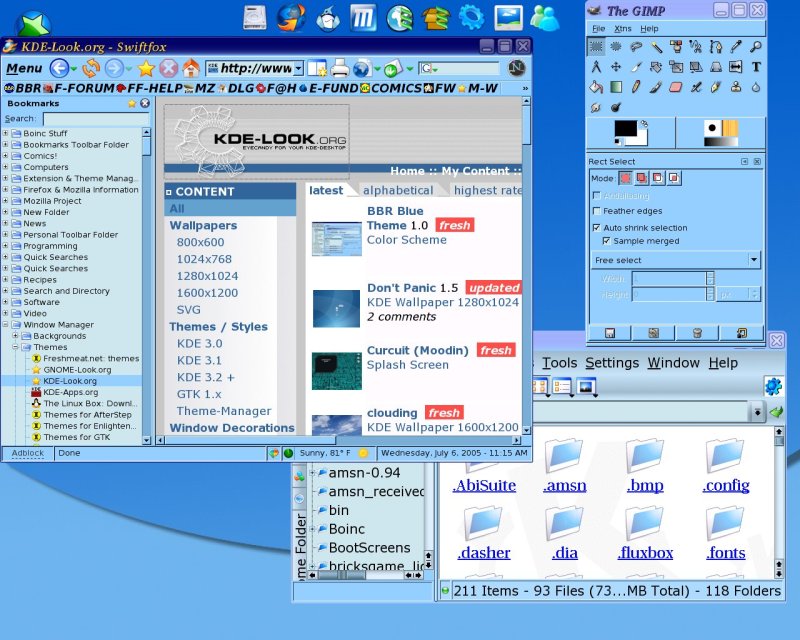
Task: Open the Settings menu in file manager
Action: tap(612, 363)
